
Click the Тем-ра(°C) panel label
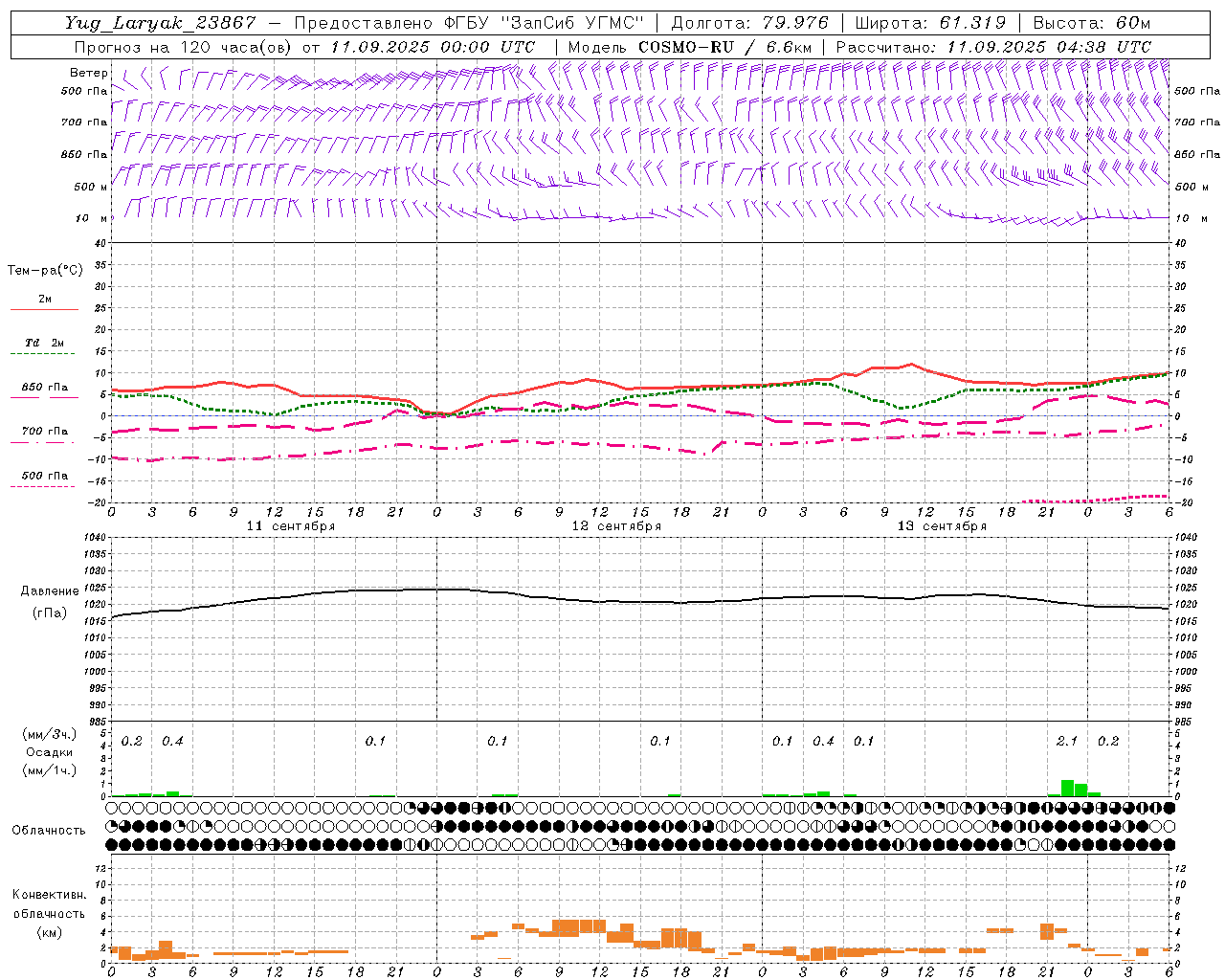(45, 271)
